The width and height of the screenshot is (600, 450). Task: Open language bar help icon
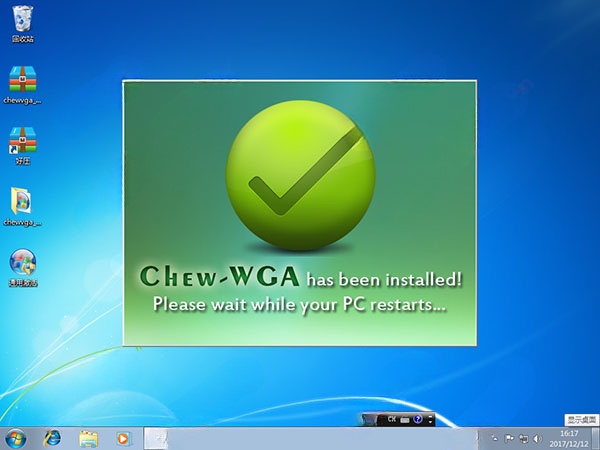point(418,419)
